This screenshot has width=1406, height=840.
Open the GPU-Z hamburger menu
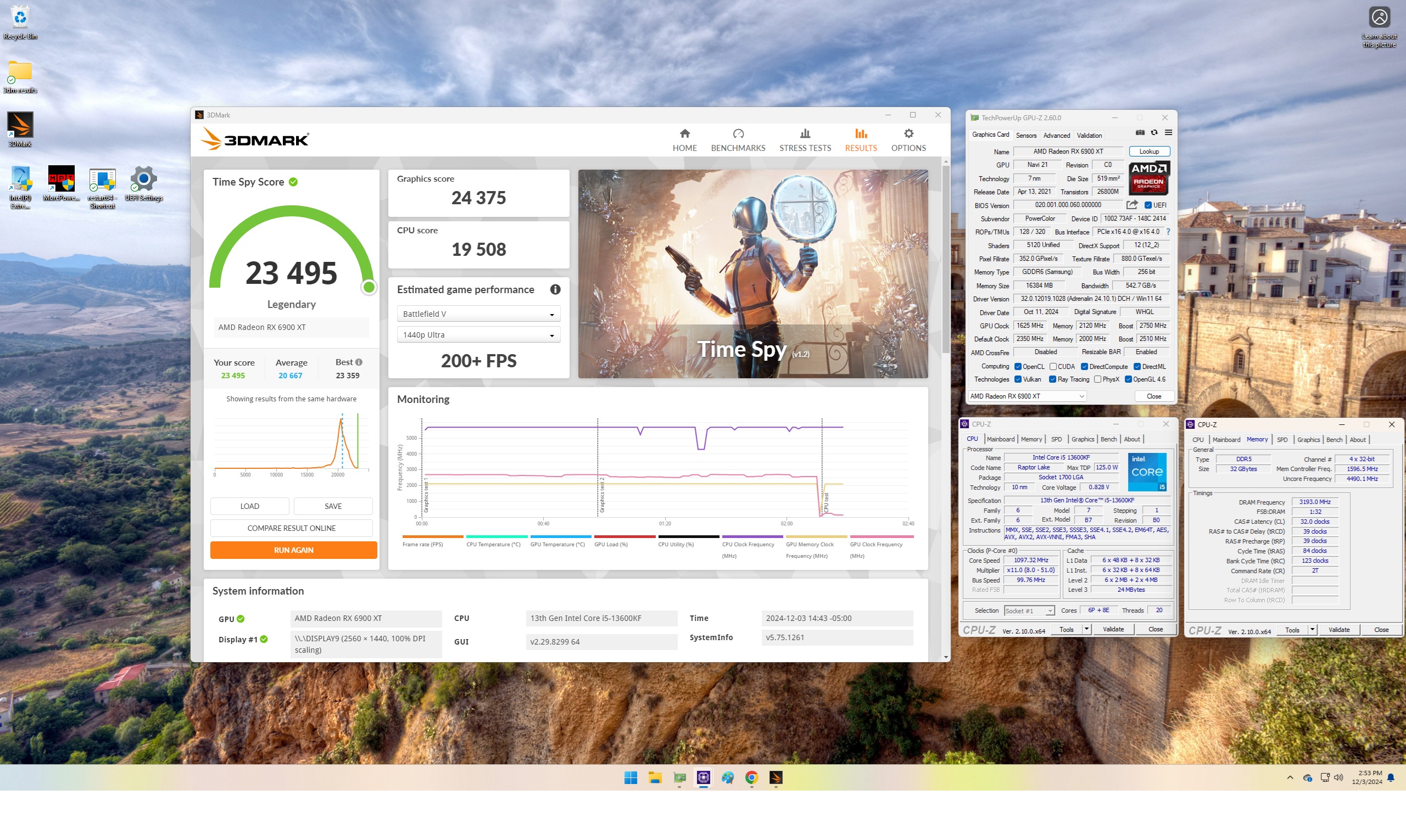click(1168, 132)
